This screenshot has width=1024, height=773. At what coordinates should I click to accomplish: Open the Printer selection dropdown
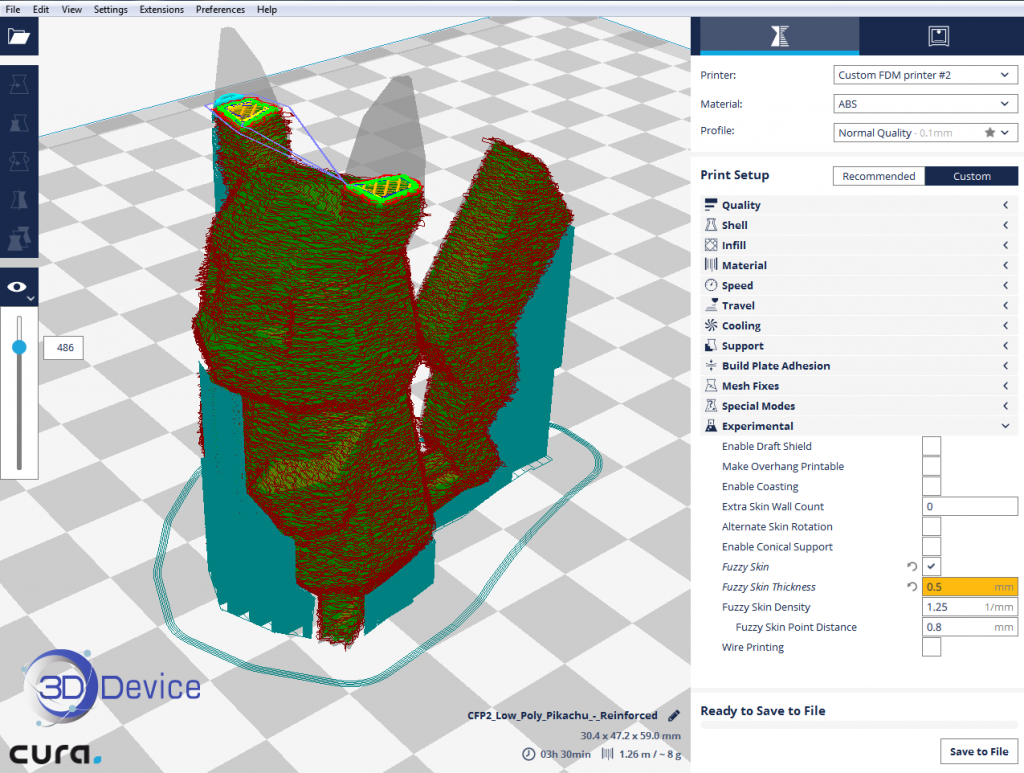924,75
